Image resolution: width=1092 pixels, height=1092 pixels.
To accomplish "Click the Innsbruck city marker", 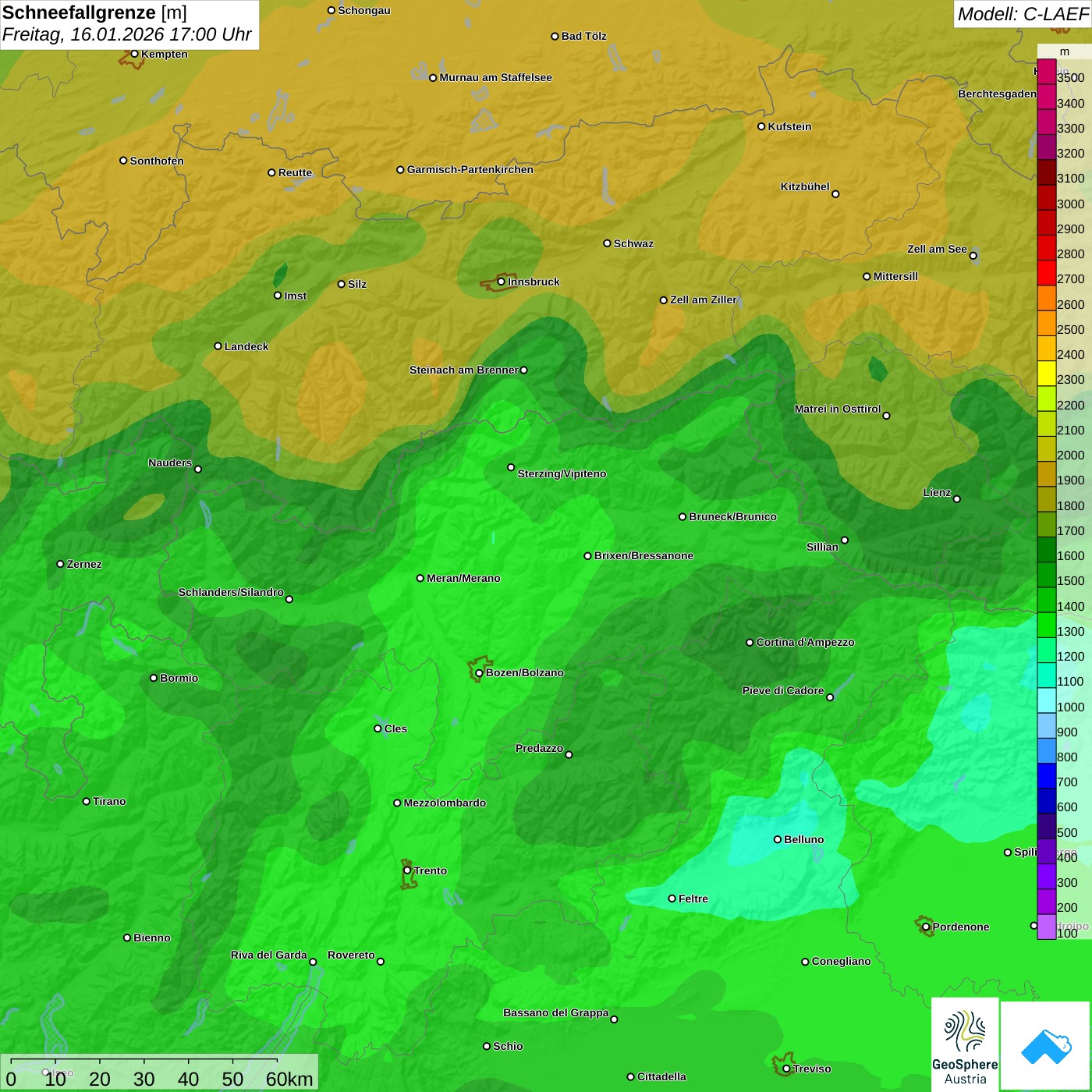I will coord(502,282).
